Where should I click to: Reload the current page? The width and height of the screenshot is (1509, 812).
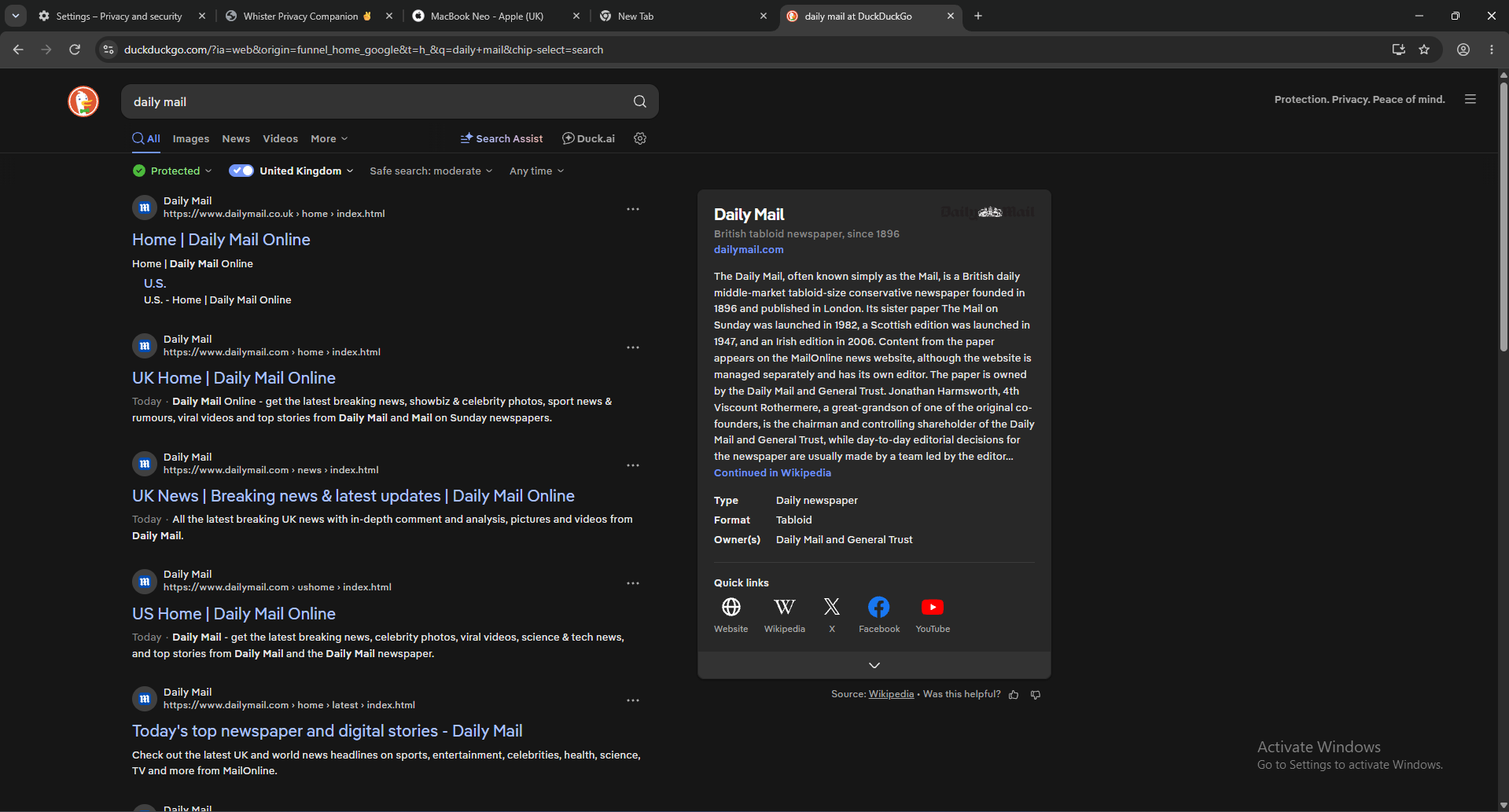[x=75, y=50]
